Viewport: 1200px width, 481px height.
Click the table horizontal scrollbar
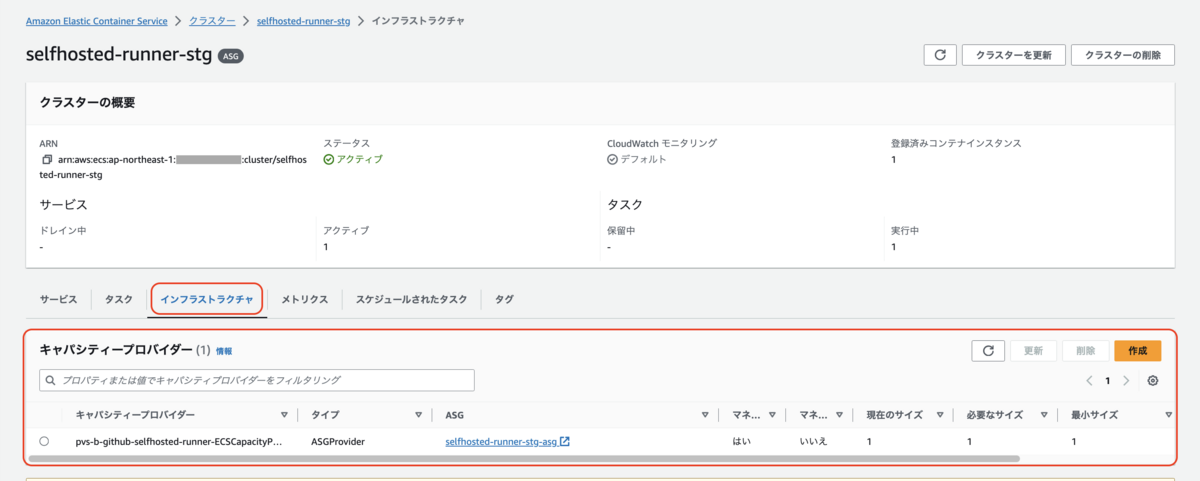click(x=524, y=459)
